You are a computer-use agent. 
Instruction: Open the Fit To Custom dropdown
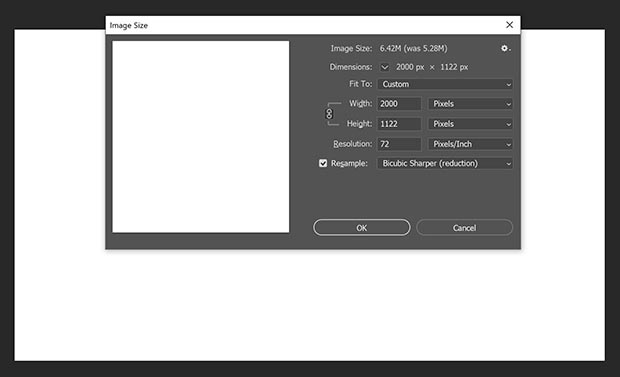tap(445, 84)
